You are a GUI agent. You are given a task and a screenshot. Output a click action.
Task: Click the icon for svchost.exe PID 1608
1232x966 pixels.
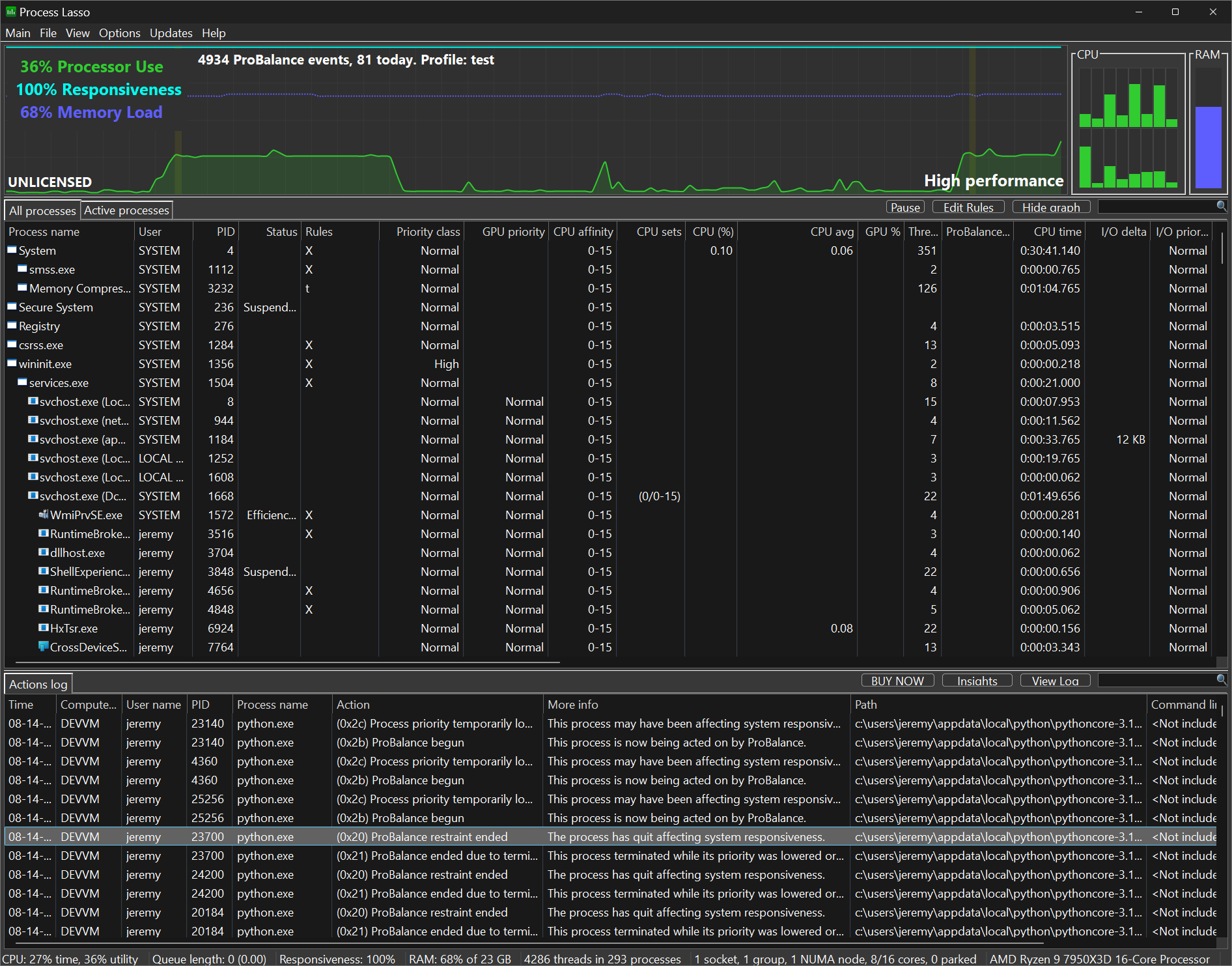pyautogui.click(x=33, y=477)
